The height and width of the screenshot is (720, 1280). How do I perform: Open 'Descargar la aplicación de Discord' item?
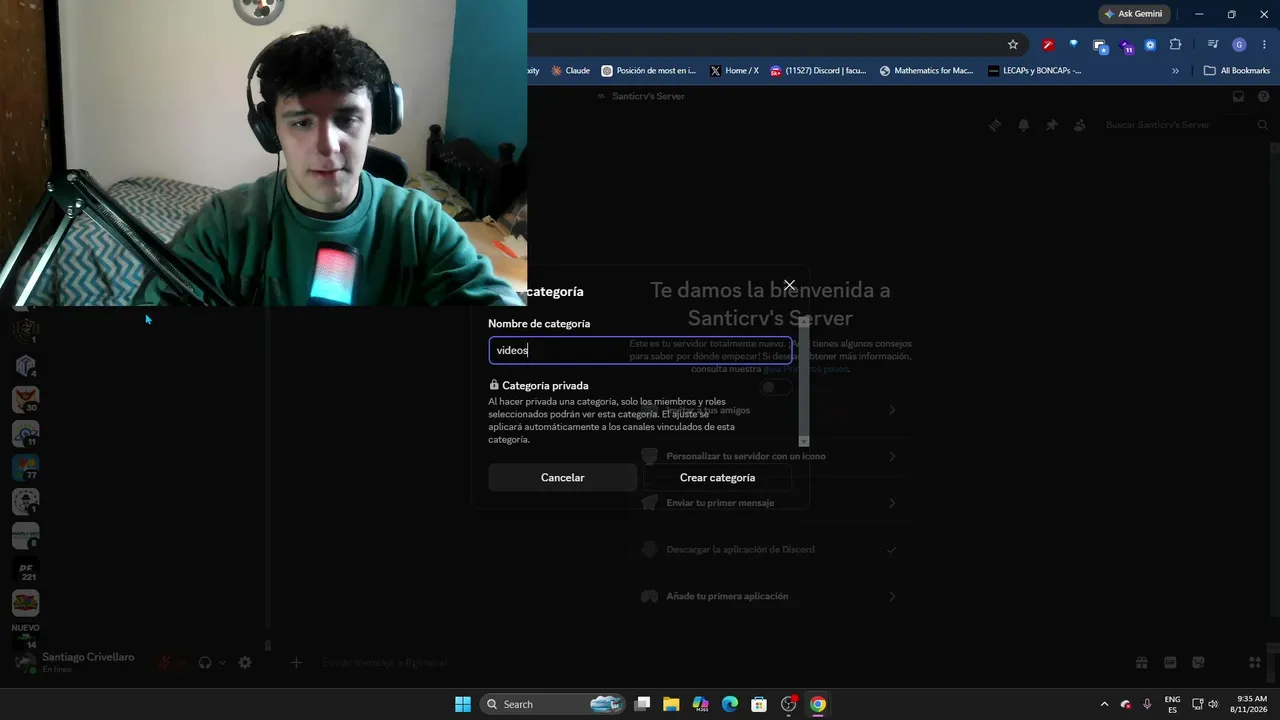coord(770,549)
